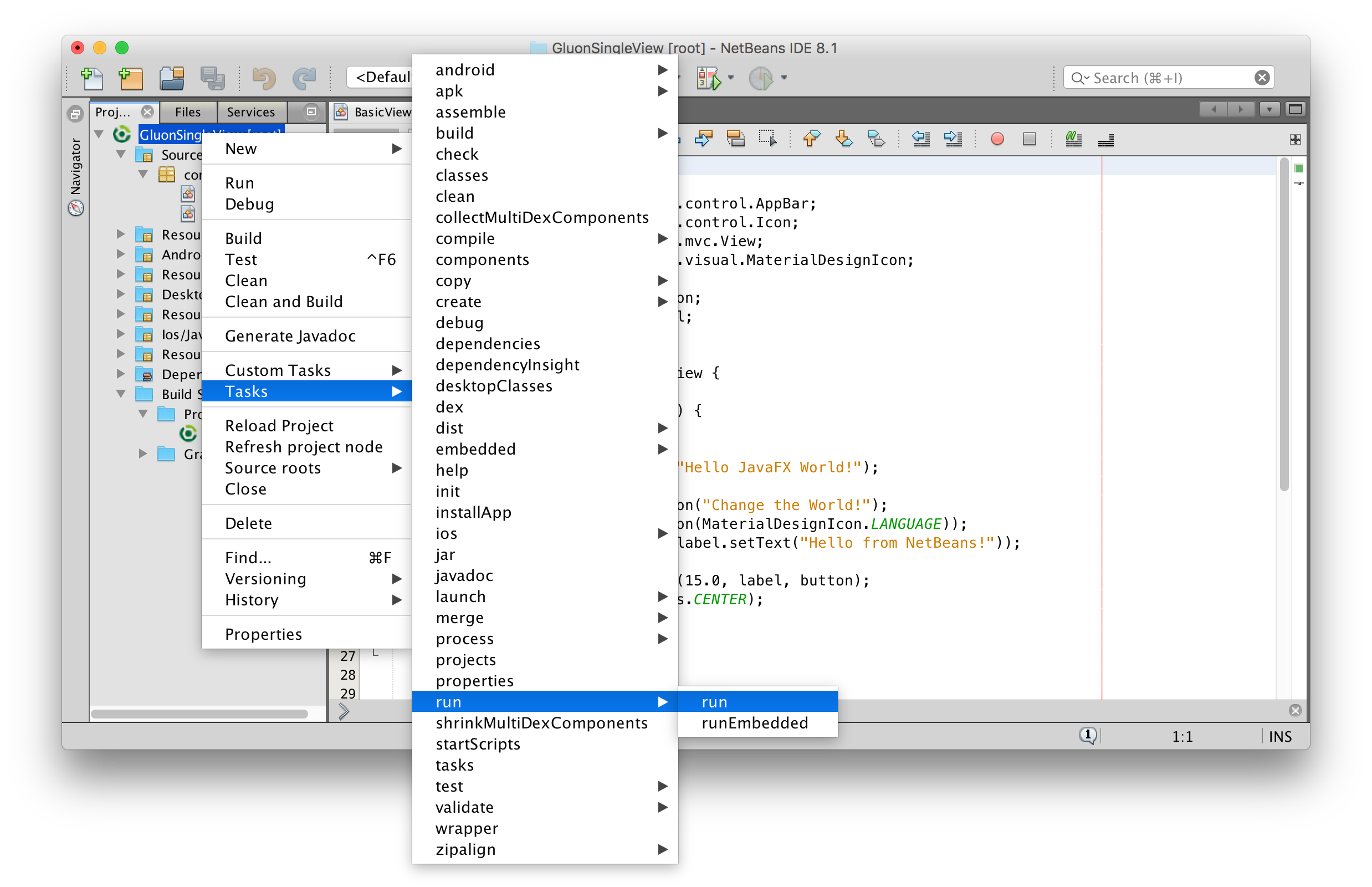1372x887 pixels.
Task: Click the Save All toolbar icon
Action: click(212, 78)
